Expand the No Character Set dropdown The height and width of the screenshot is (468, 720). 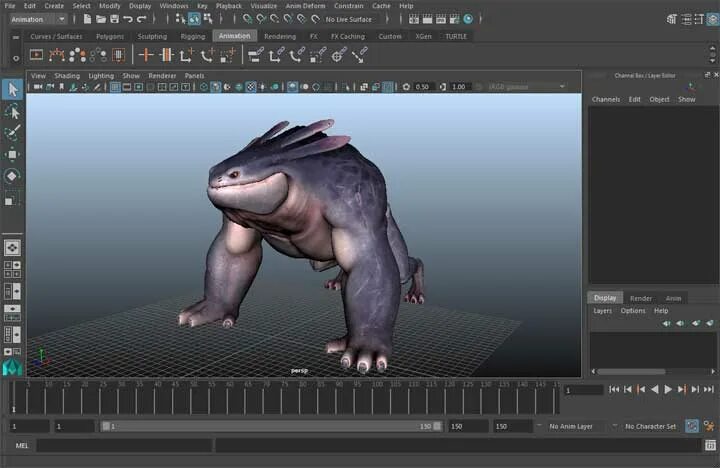(650, 426)
